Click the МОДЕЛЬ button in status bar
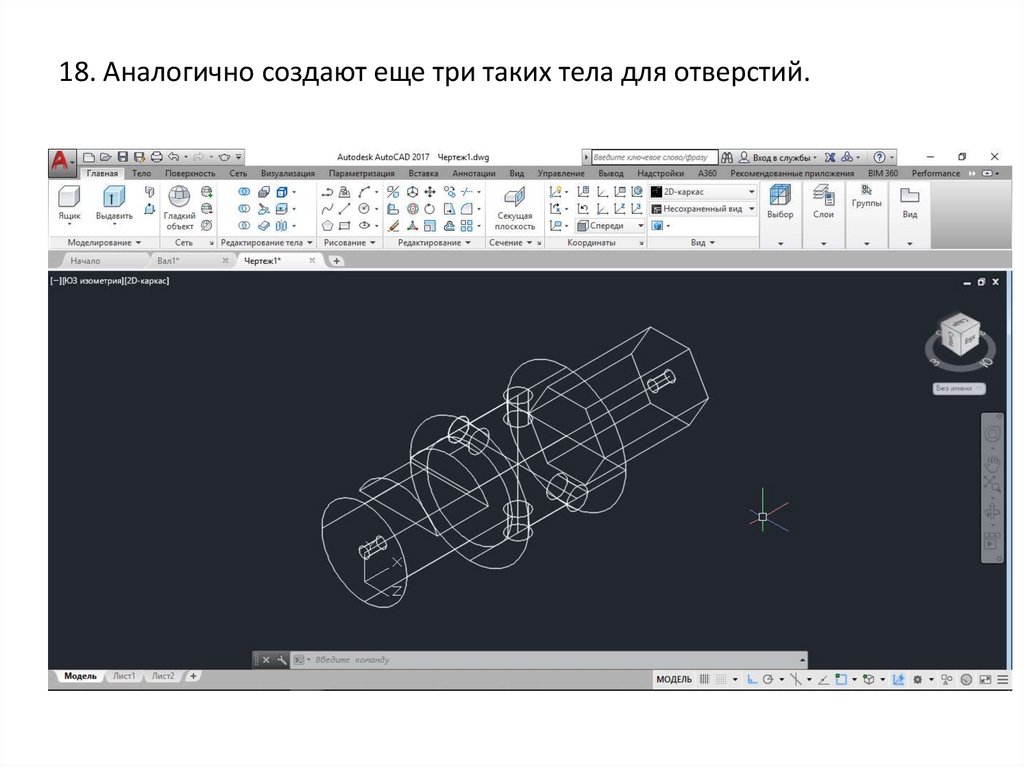This screenshot has height=767, width=1024. tap(673, 680)
